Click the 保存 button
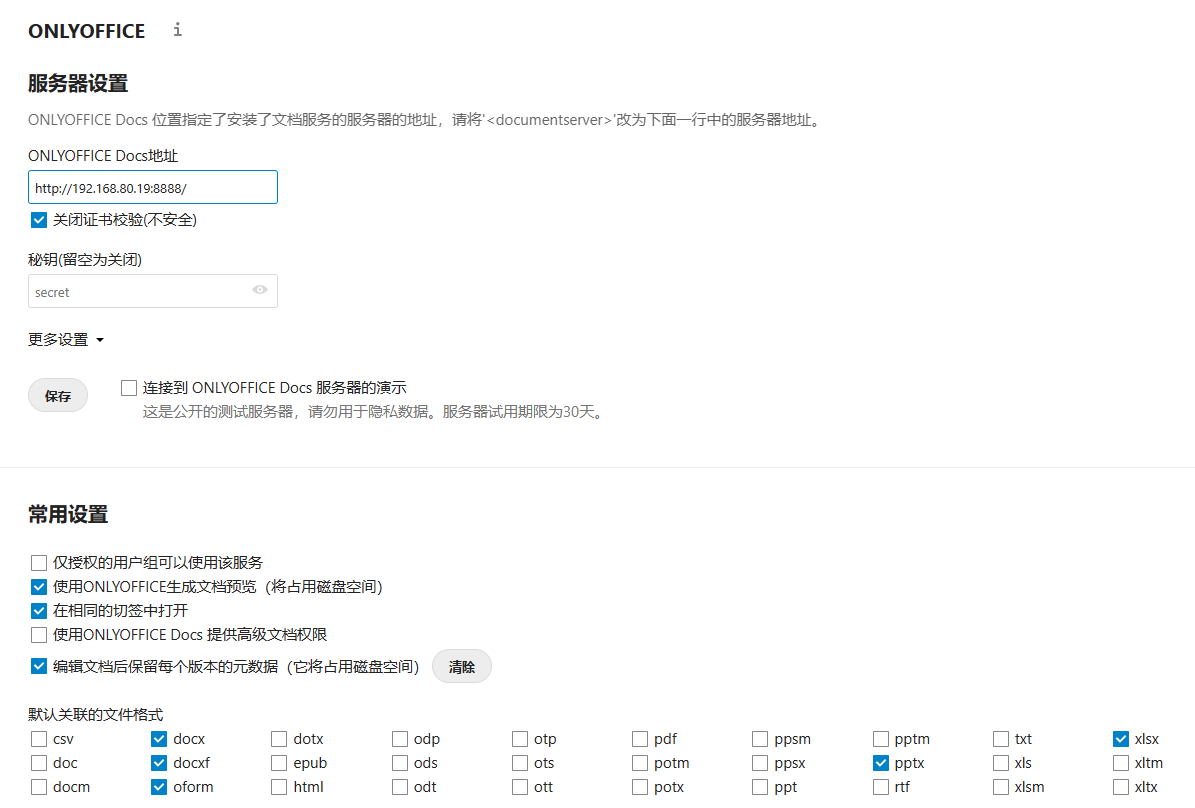This screenshot has height=808, width=1195. click(58, 396)
